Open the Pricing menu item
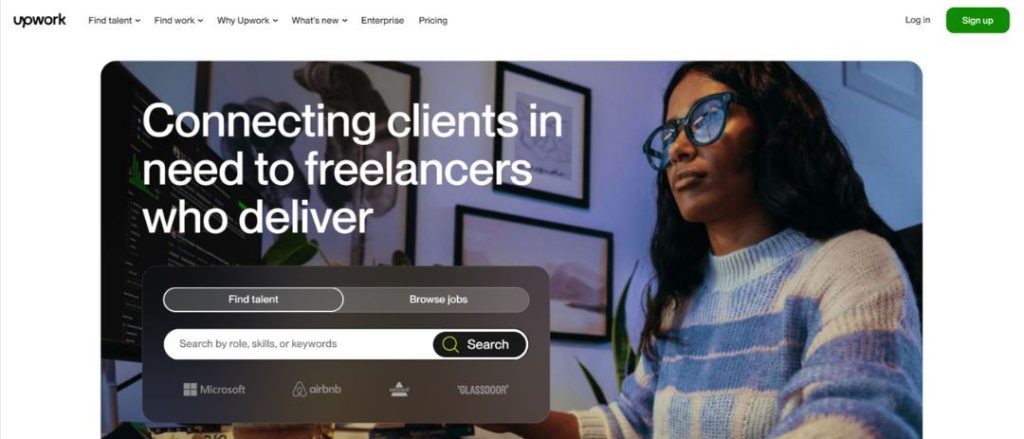This screenshot has width=1024, height=439. click(433, 20)
